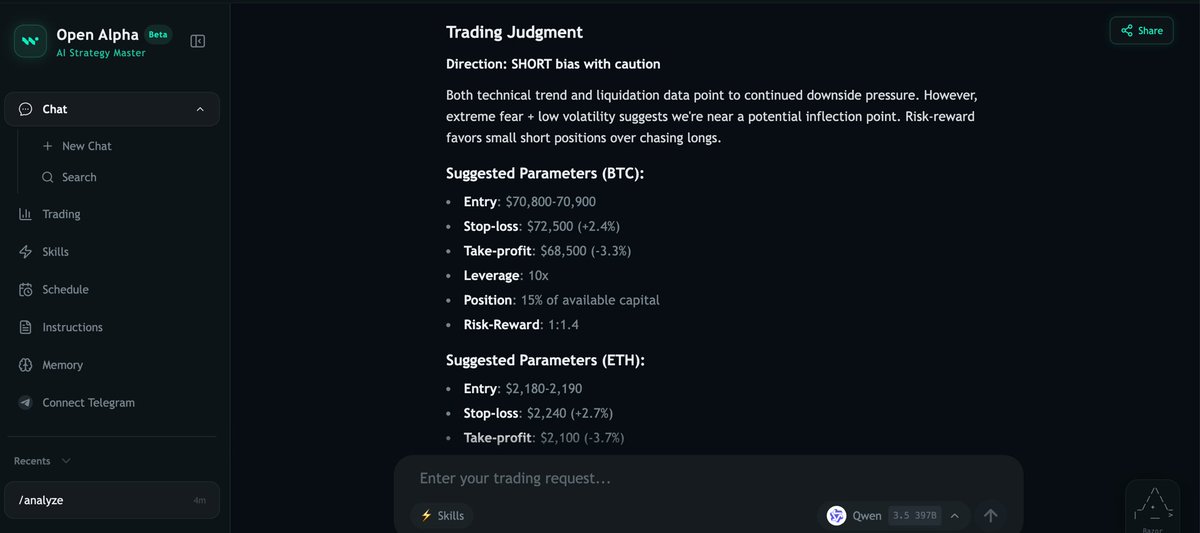Expand the Recents list chevron
This screenshot has height=533, width=1200.
click(66, 461)
